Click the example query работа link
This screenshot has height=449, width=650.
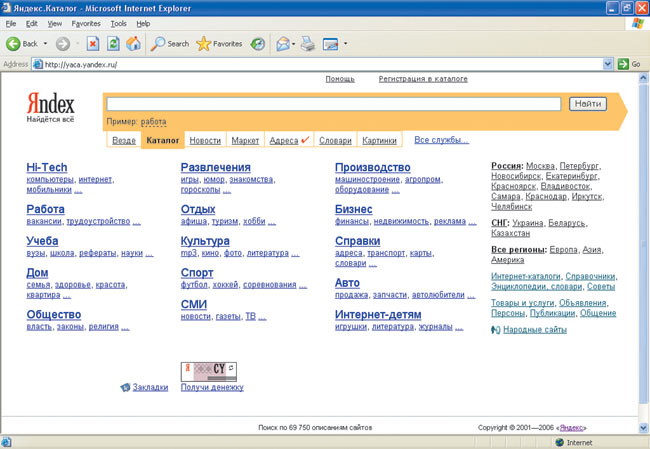click(x=153, y=121)
